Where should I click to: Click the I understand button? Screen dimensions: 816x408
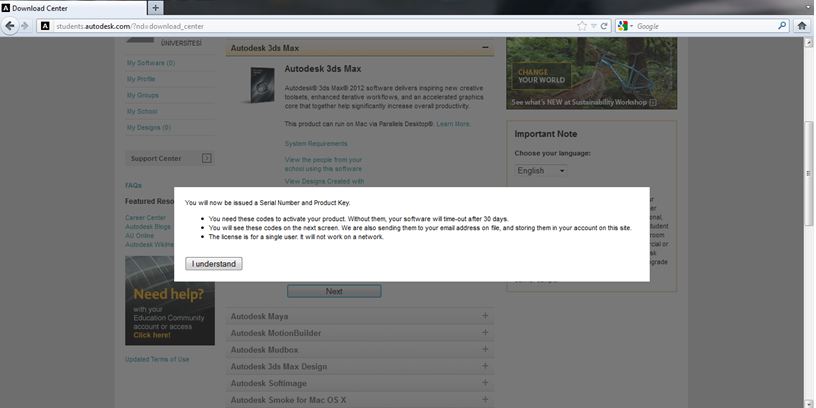[x=214, y=264]
